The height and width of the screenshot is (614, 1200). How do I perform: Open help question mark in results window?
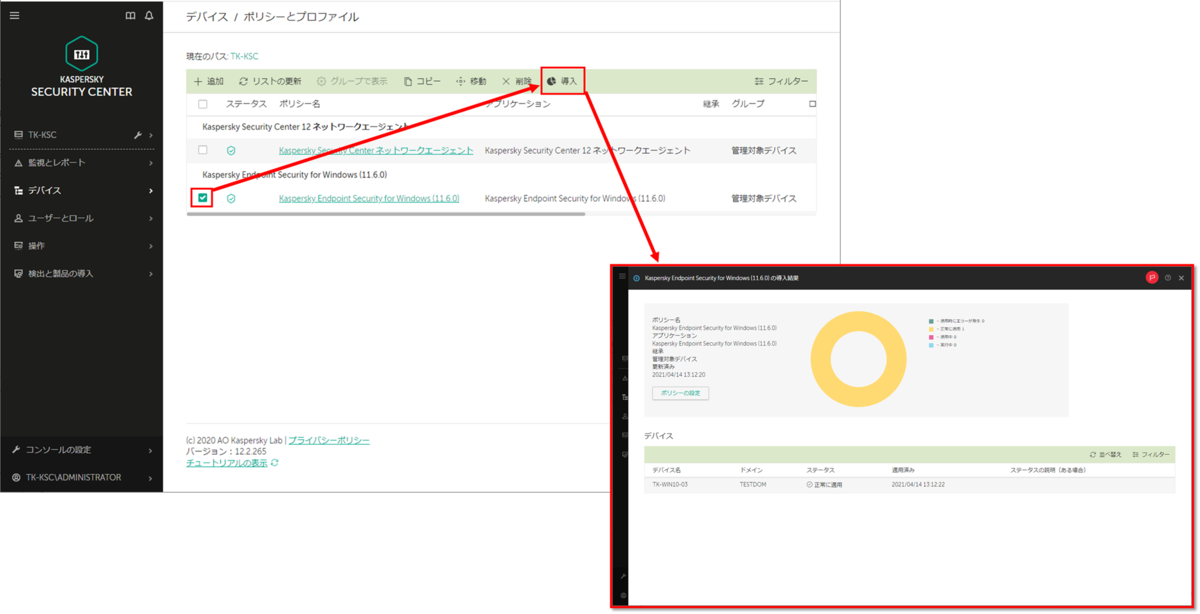1167,278
